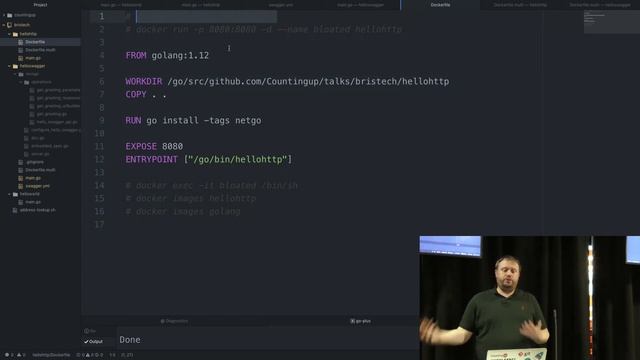Open get_greeting.go in the operations folder

pos(52,114)
